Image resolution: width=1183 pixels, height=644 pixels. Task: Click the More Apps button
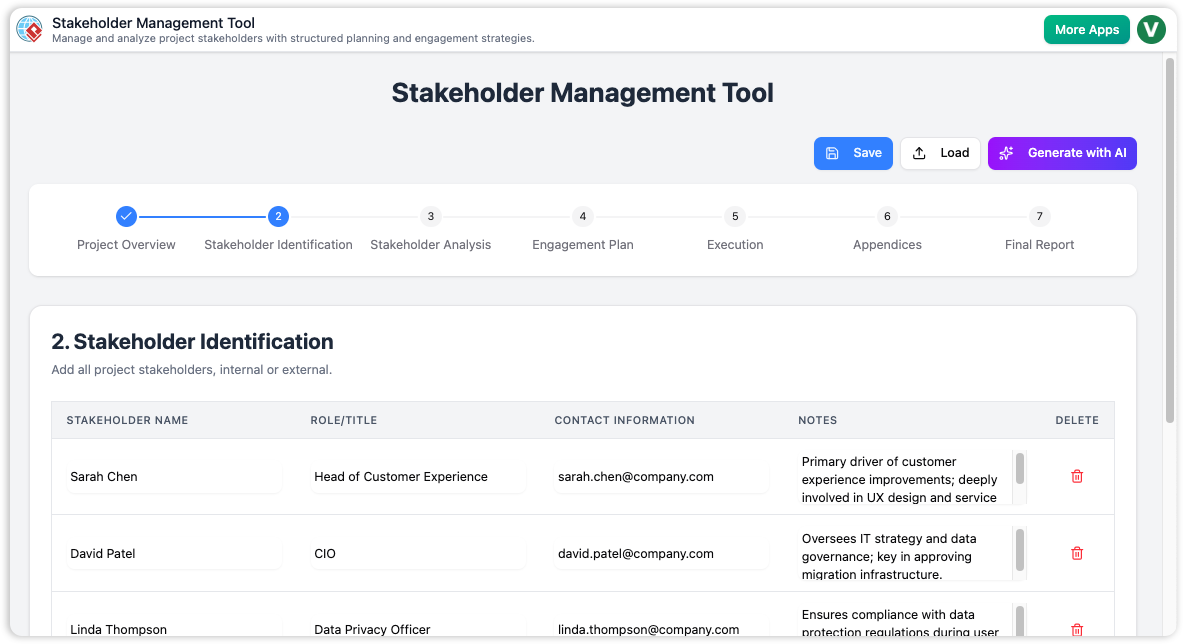1086,29
